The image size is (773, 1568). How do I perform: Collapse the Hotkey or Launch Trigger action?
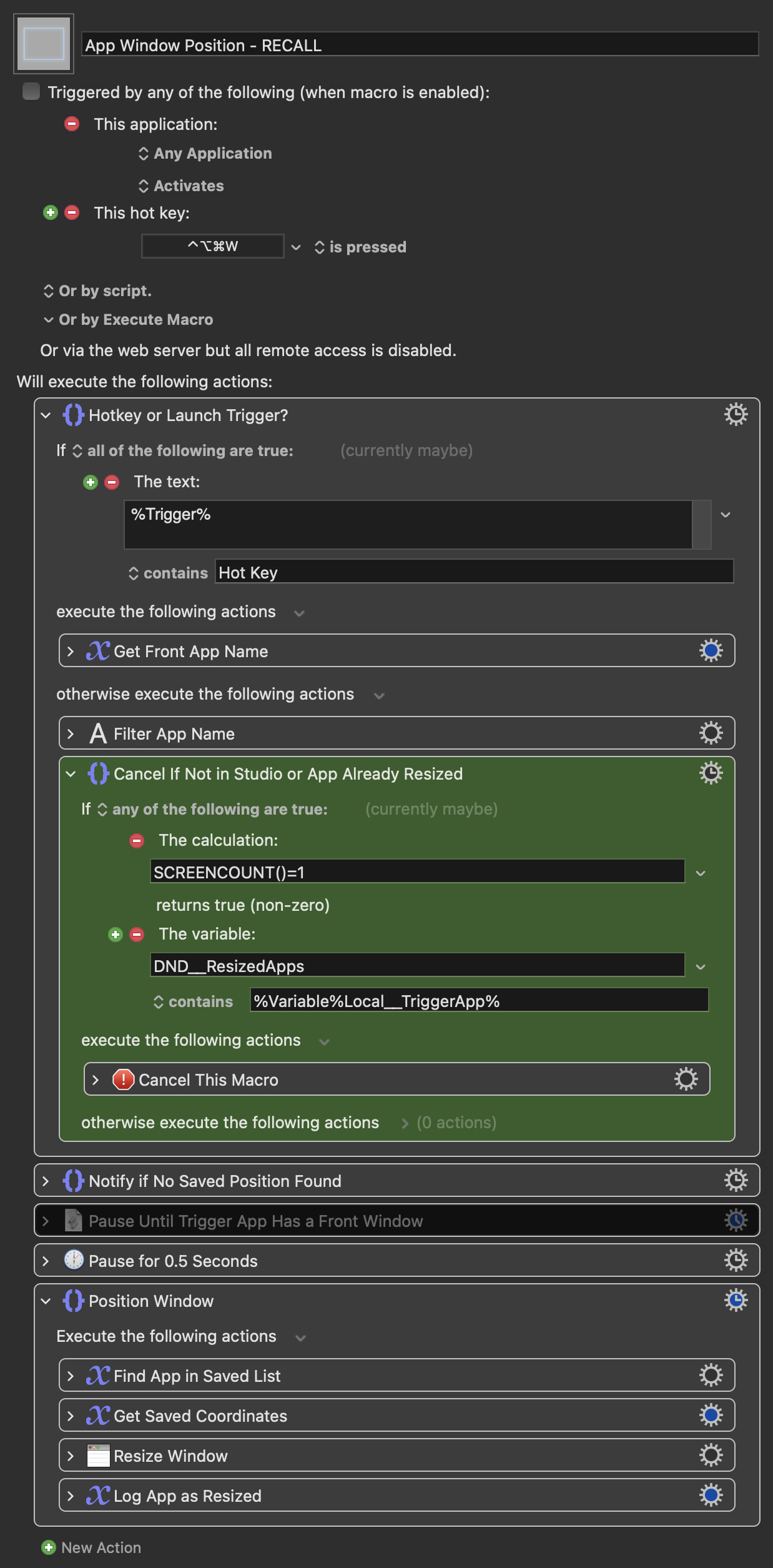point(46,415)
